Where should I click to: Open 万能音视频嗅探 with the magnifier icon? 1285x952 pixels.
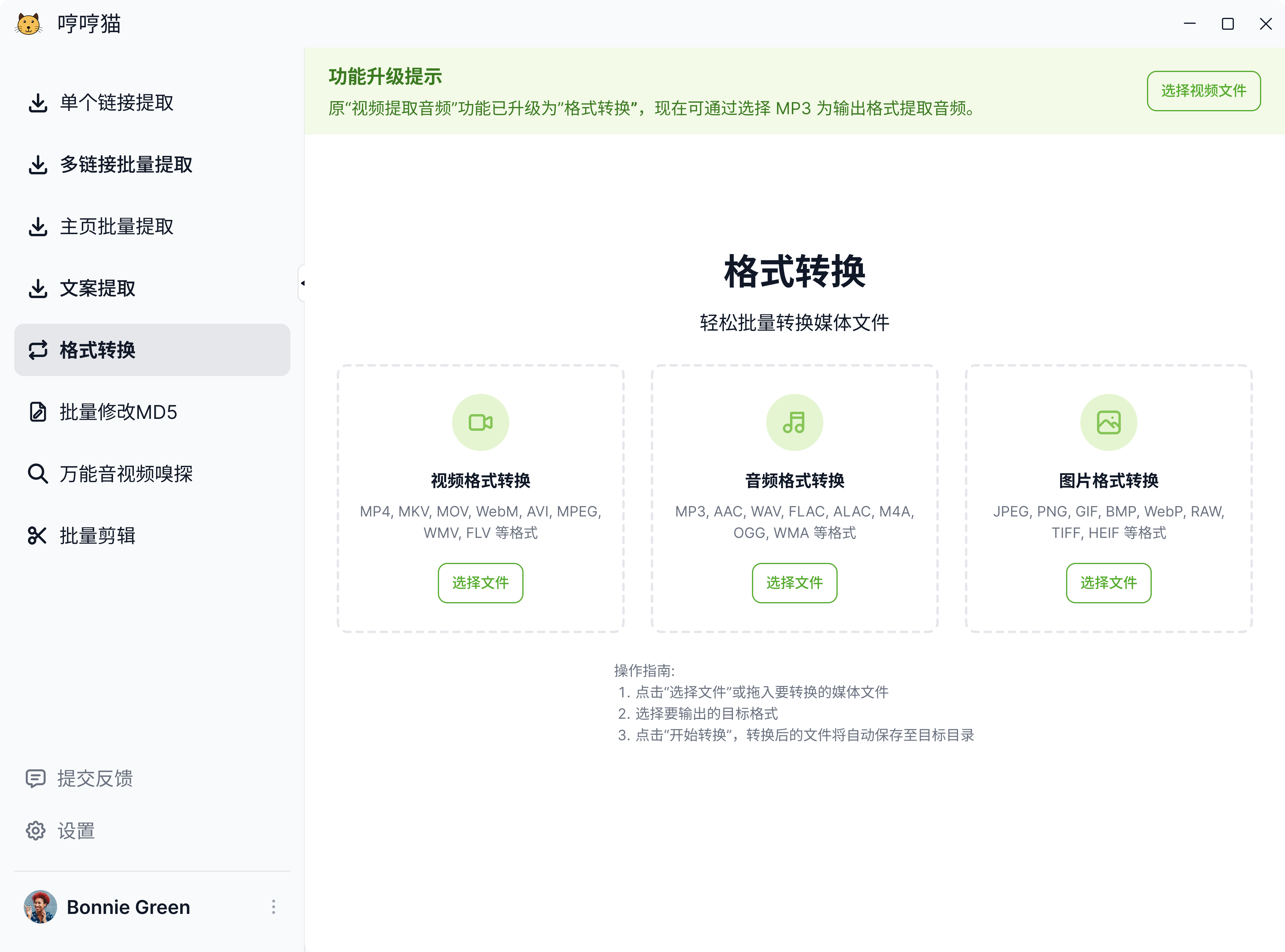click(x=37, y=474)
